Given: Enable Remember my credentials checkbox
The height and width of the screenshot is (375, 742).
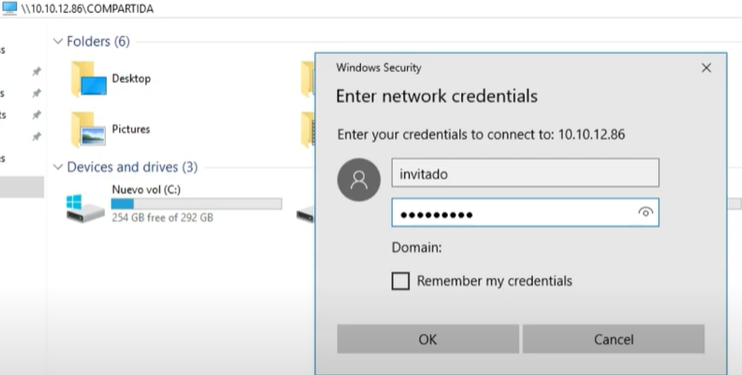Looking at the screenshot, I should click(x=400, y=281).
